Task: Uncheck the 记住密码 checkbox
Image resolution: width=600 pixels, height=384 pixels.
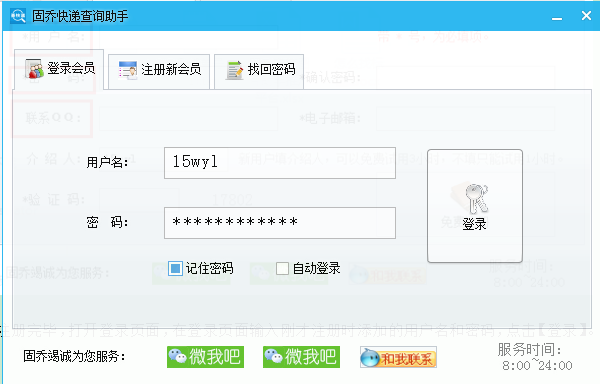Action: coord(175,268)
